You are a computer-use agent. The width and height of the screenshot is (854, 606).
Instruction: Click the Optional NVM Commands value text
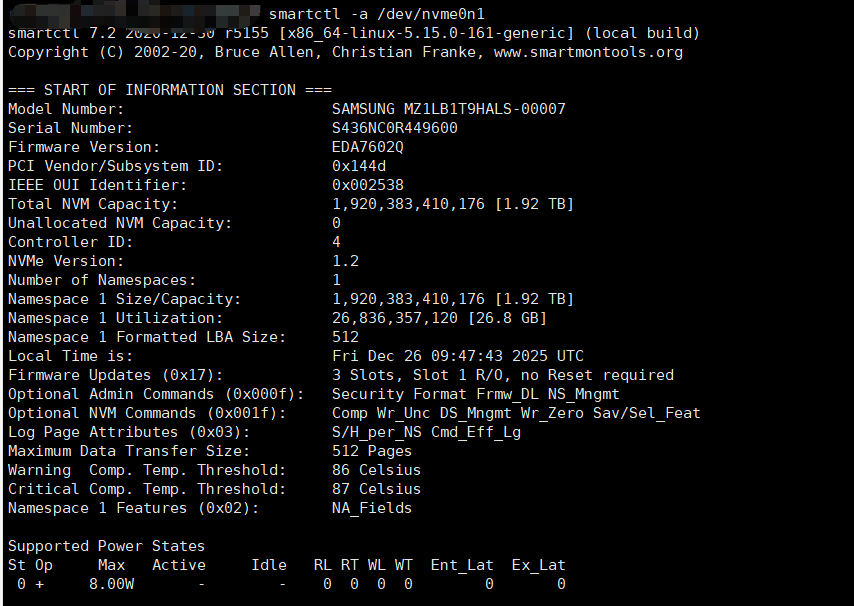click(x=516, y=413)
